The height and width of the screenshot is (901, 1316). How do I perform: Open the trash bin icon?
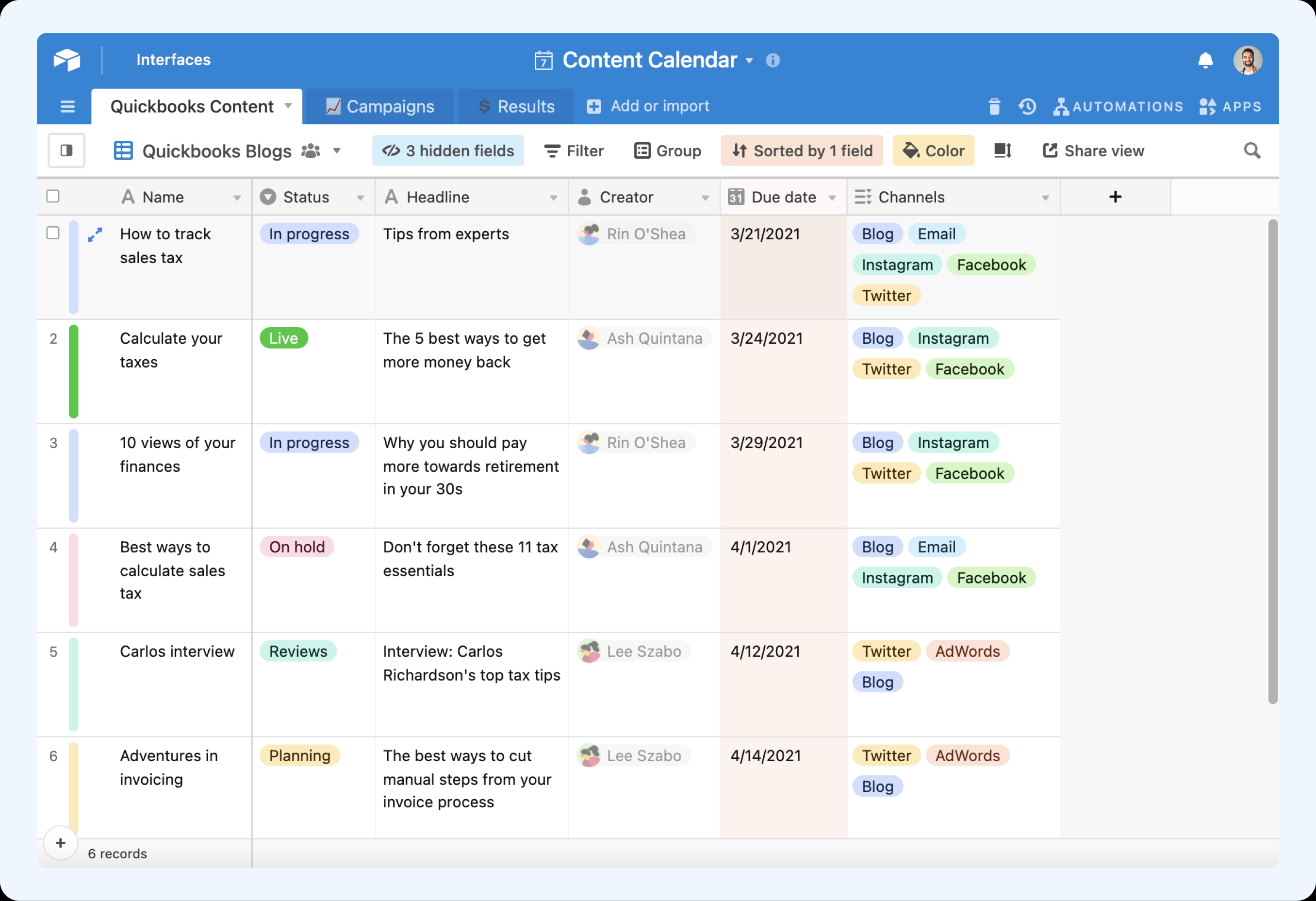pyautogui.click(x=994, y=106)
